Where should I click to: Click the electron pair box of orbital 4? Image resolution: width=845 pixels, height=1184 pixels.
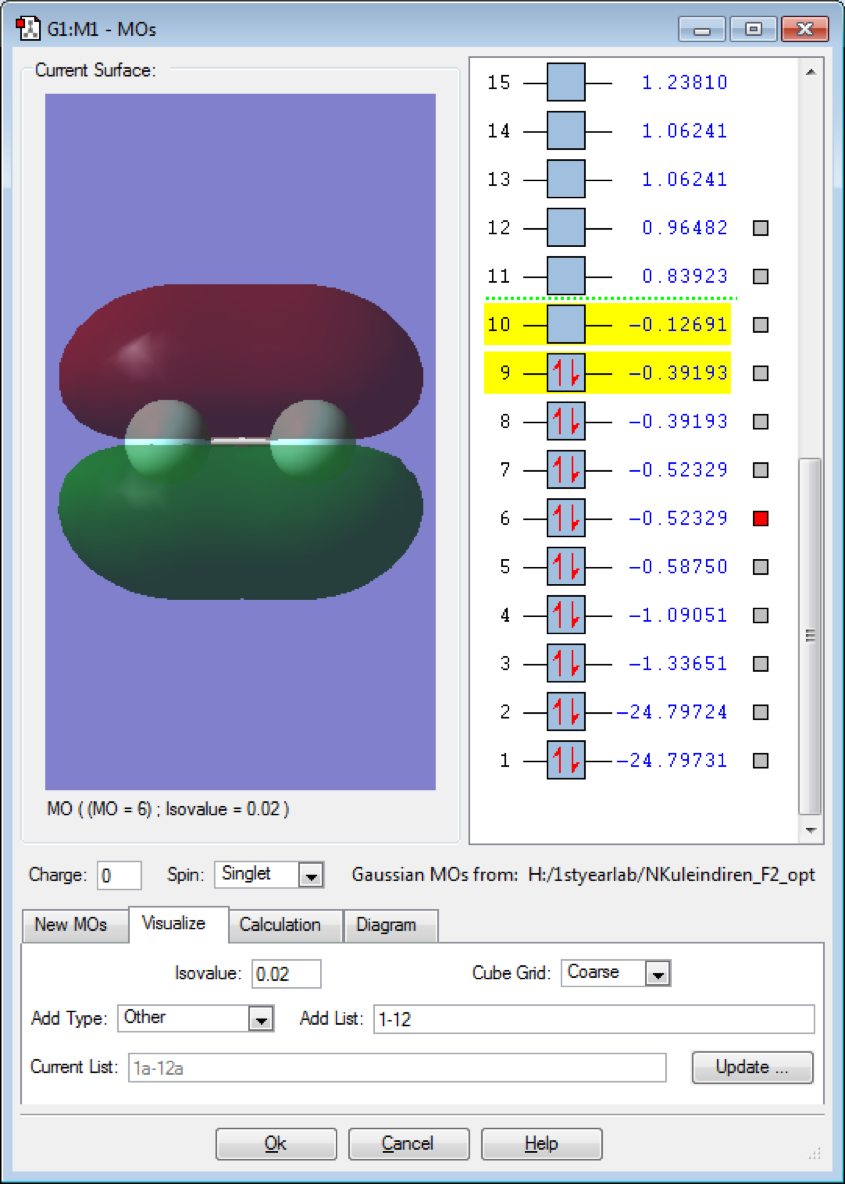566,615
